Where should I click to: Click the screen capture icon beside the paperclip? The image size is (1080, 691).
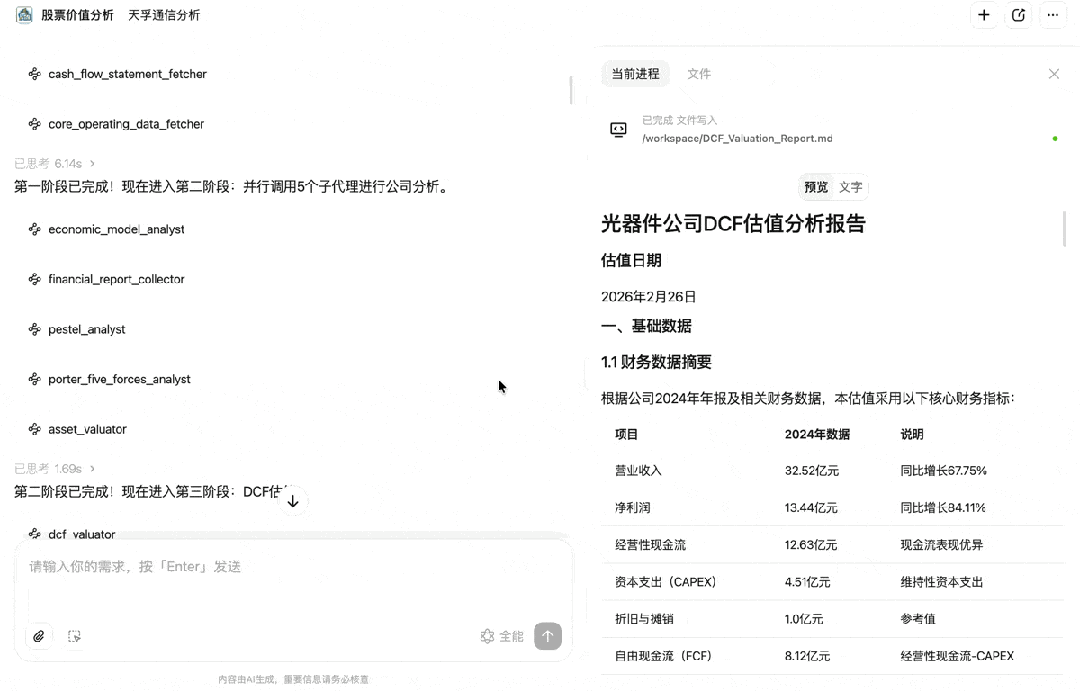tap(74, 636)
